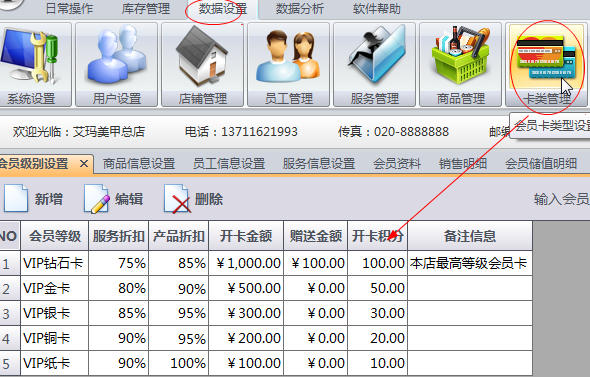This screenshot has height=377, width=590.
Task: Click the 编辑 pencil edit icon
Action: coord(96,199)
